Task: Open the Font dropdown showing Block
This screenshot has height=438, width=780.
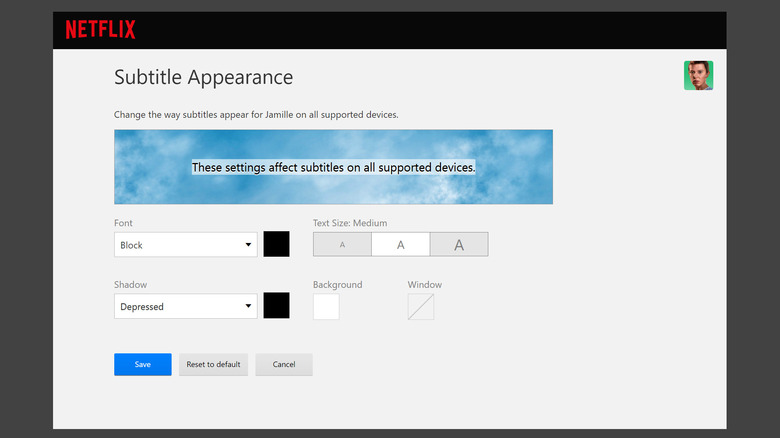Action: tap(186, 245)
